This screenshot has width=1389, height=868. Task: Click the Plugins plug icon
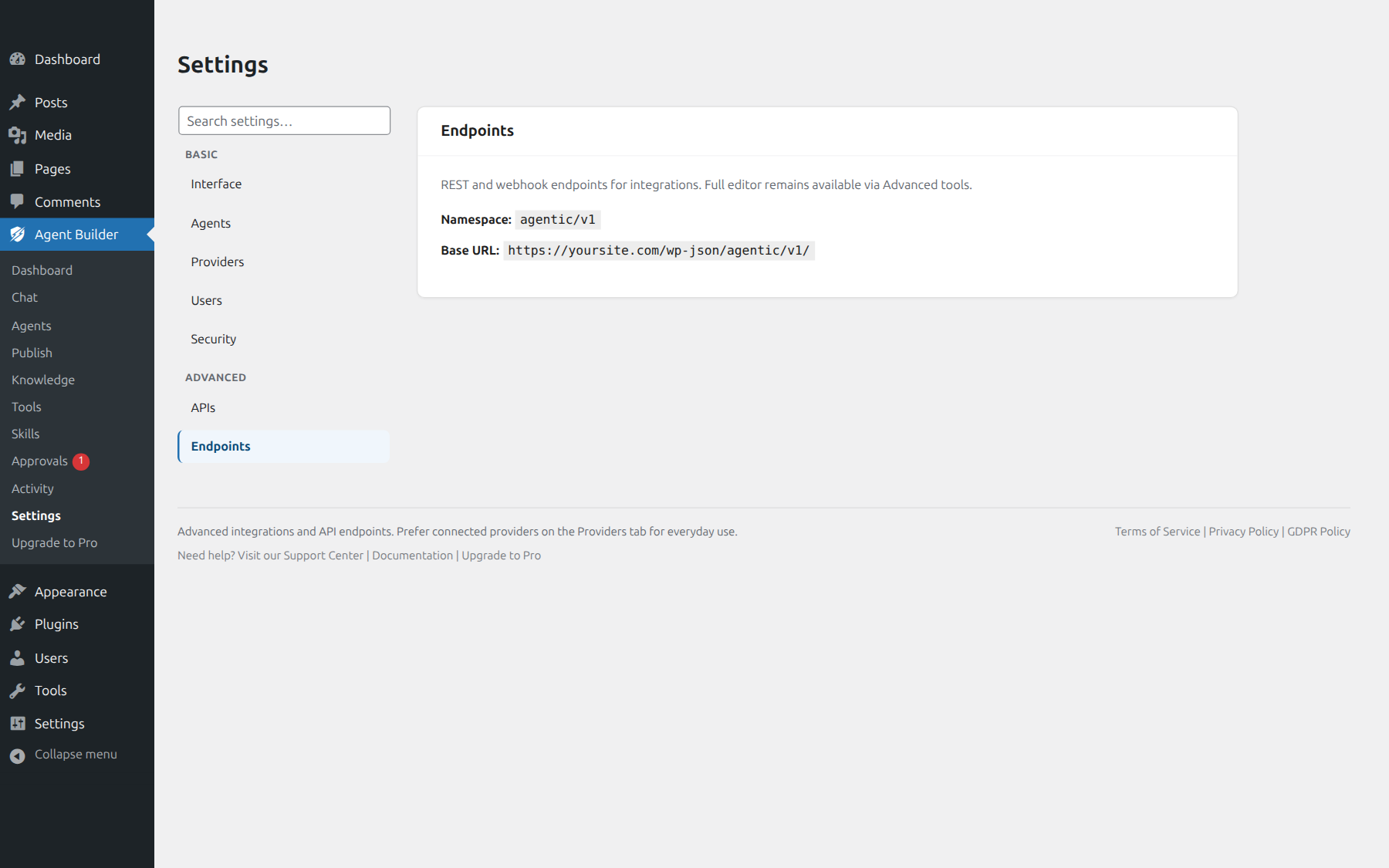17,624
